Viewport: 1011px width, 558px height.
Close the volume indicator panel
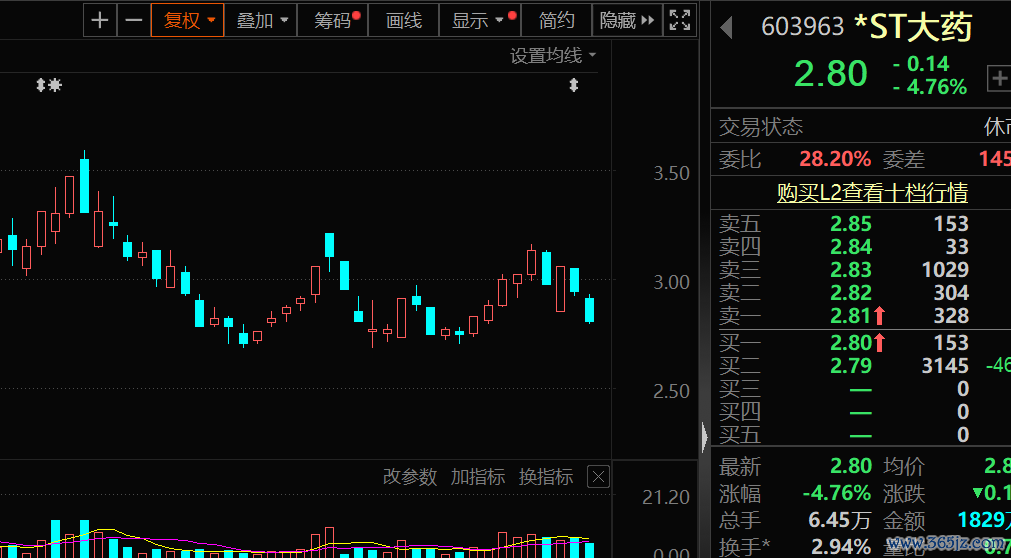[598, 477]
